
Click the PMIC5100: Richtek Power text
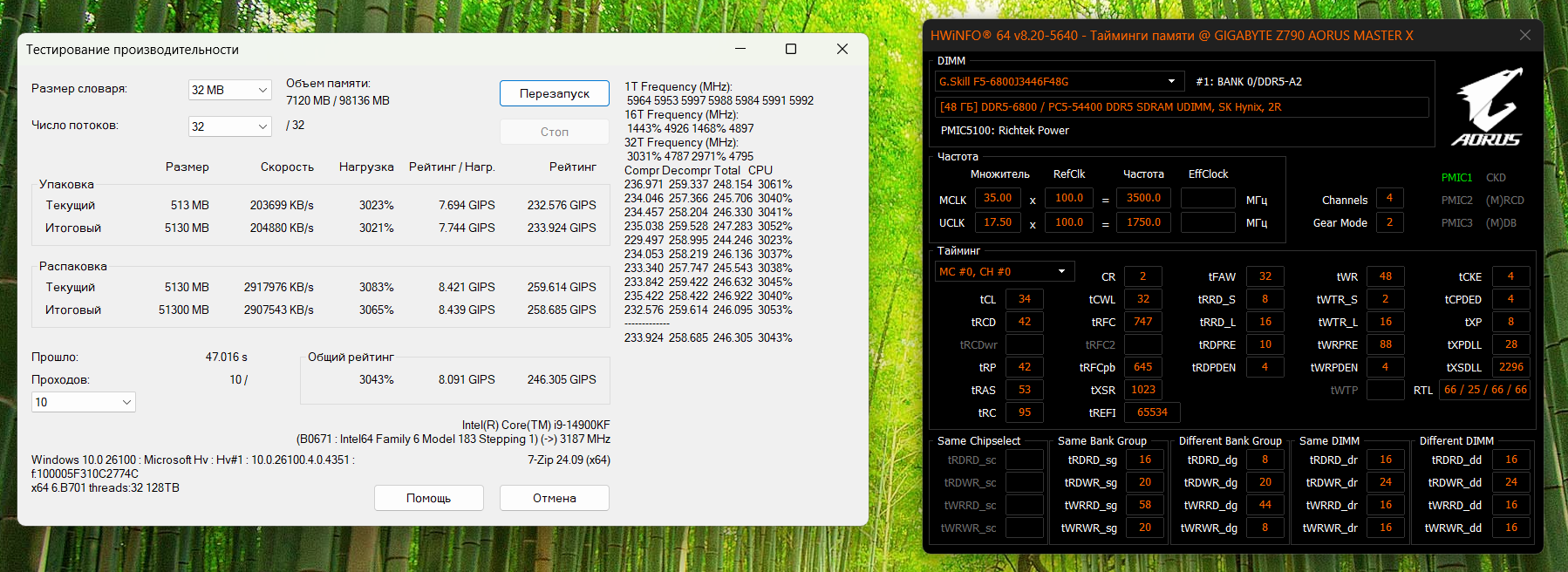pos(1005,130)
